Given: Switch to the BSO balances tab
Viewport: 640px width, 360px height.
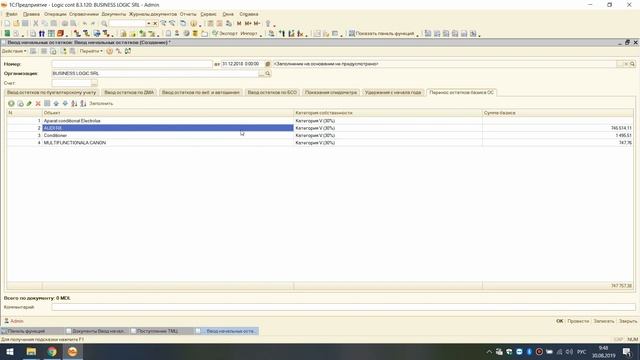Looking at the screenshot, I should [x=272, y=93].
